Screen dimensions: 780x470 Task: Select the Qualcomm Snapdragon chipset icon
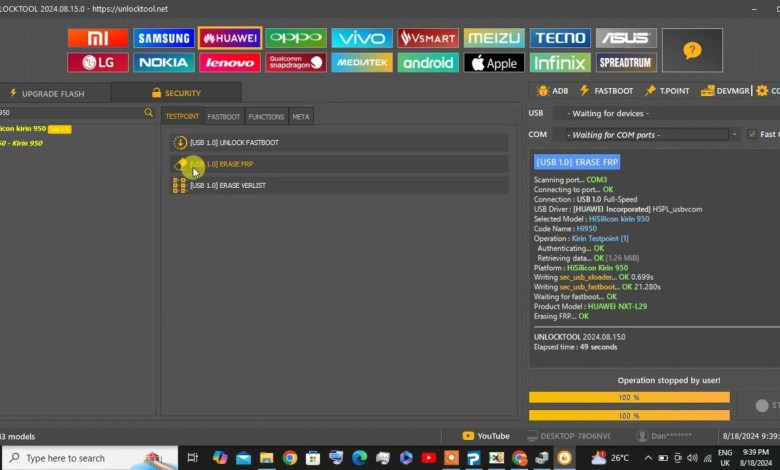pyautogui.click(x=295, y=63)
